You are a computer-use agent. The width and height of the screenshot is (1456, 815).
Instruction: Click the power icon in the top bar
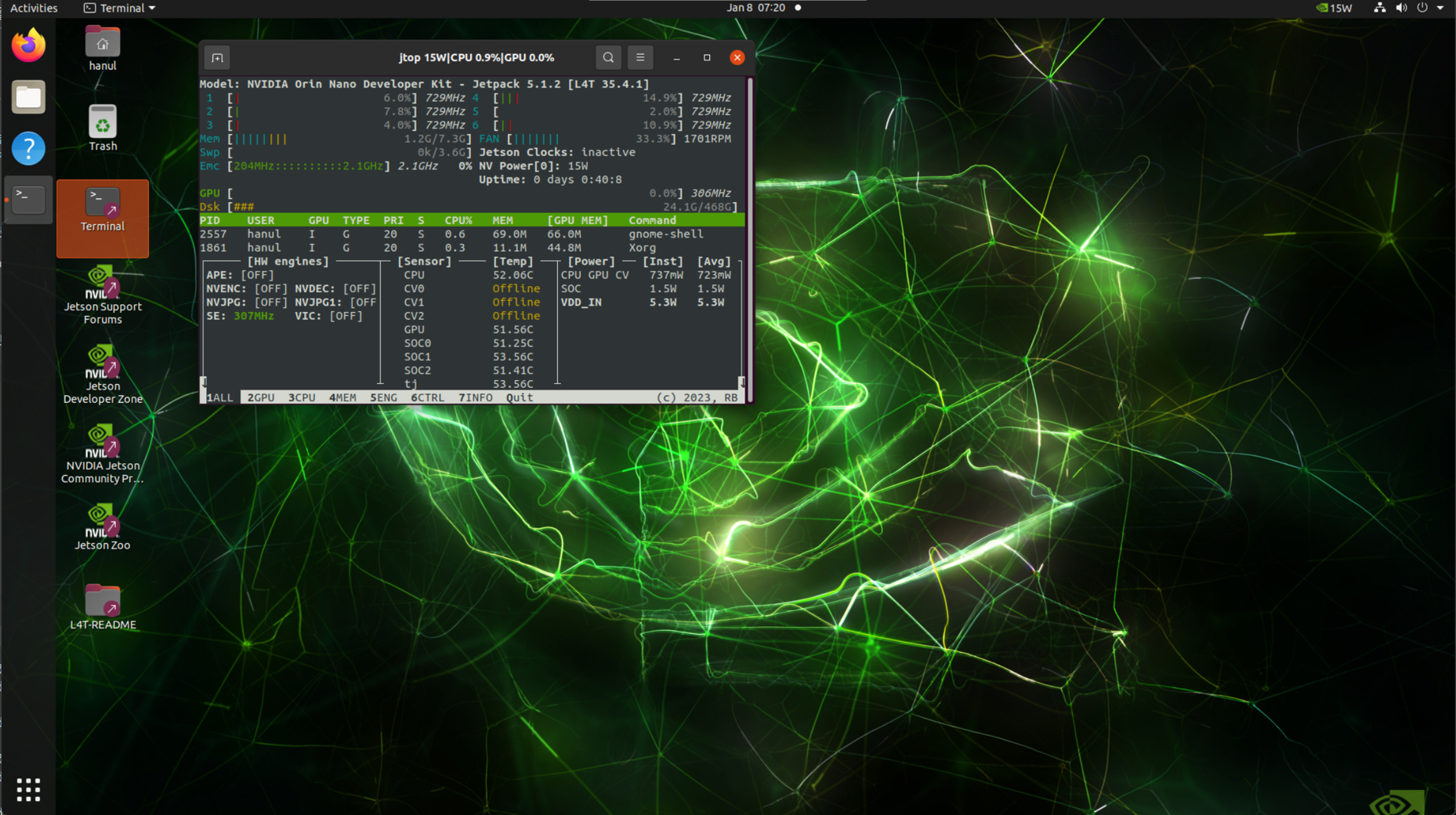(1422, 8)
